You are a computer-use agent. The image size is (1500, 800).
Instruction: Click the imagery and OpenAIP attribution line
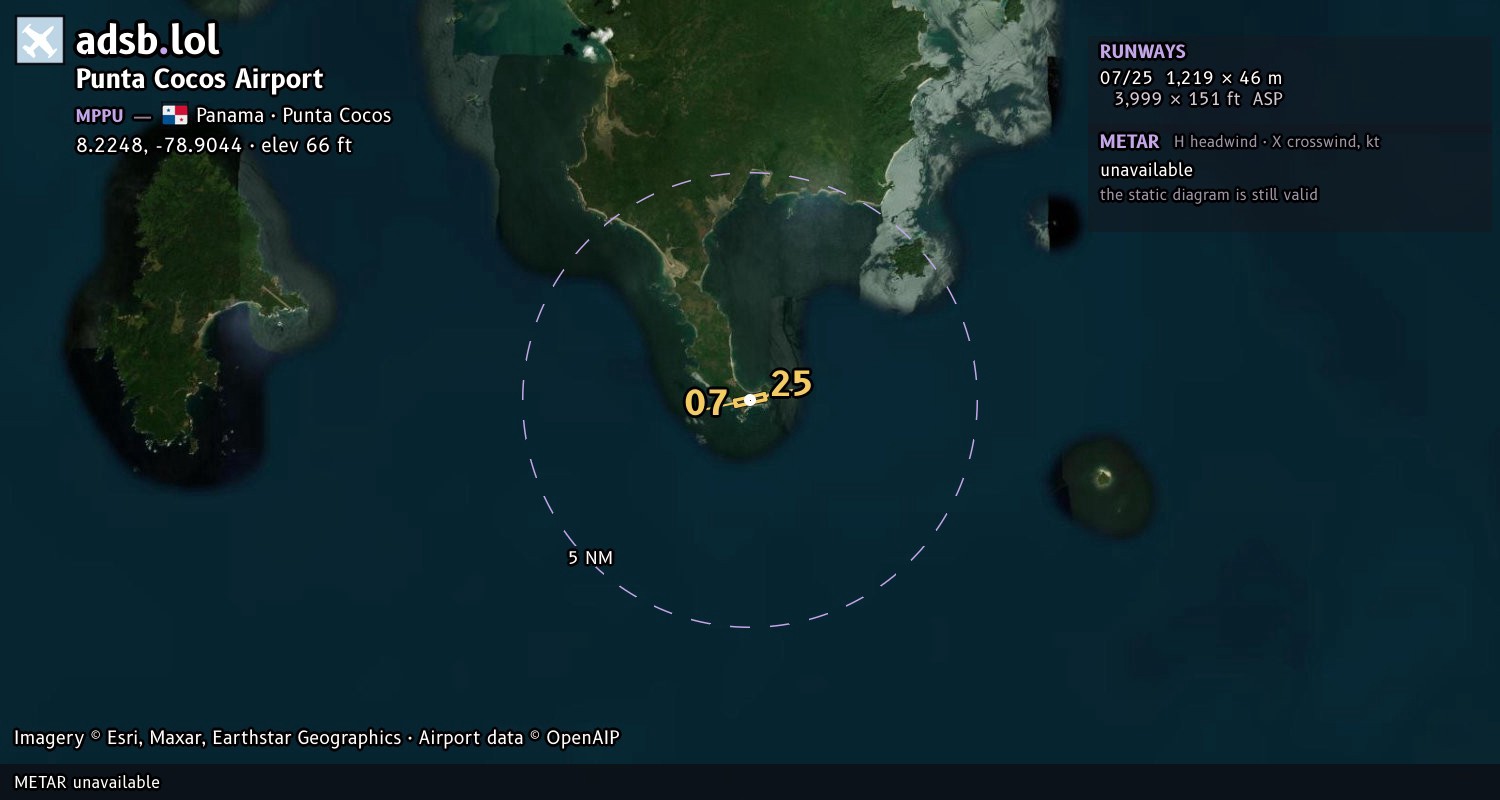tap(317, 738)
